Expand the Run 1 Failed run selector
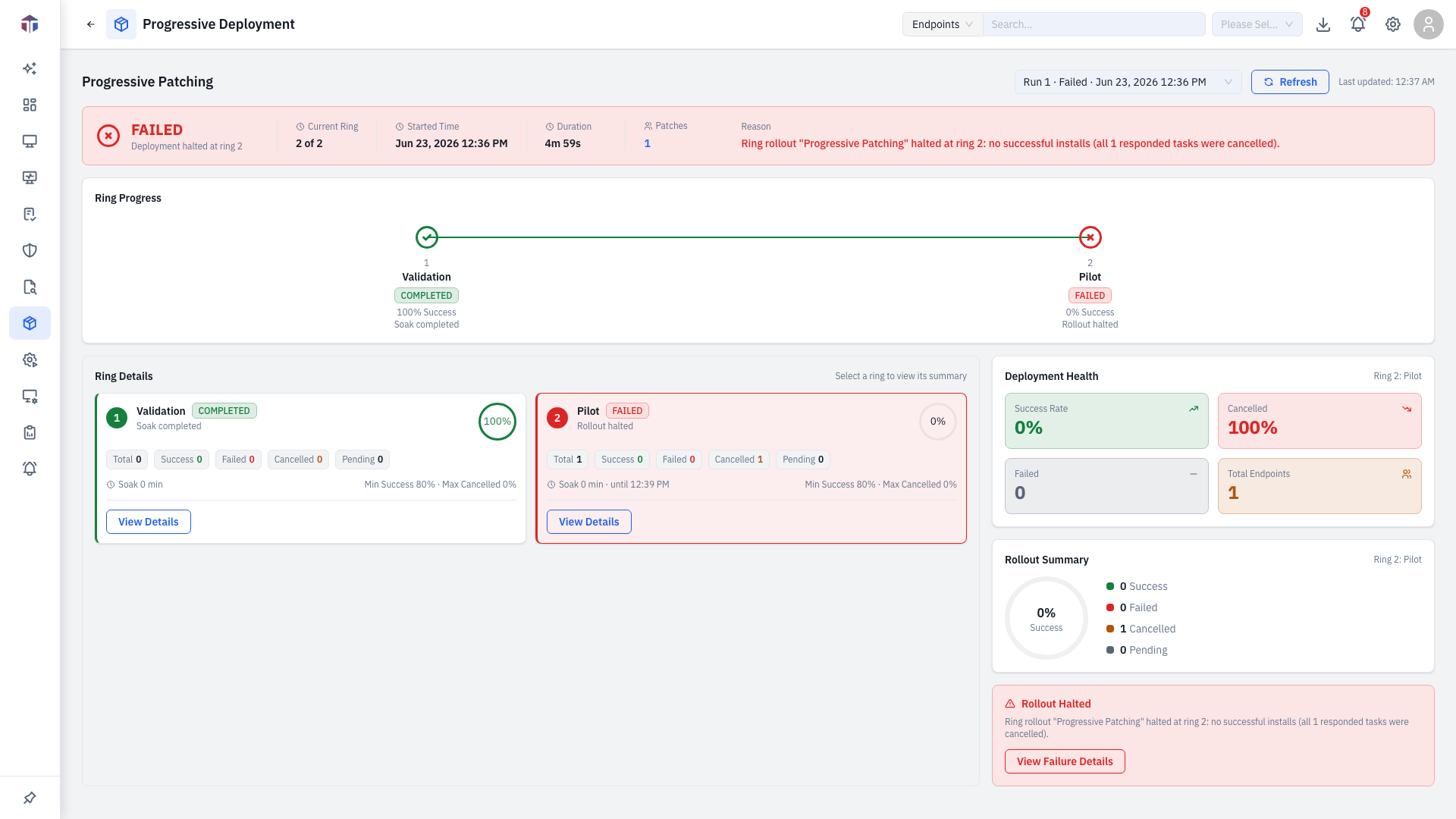 [1128, 82]
